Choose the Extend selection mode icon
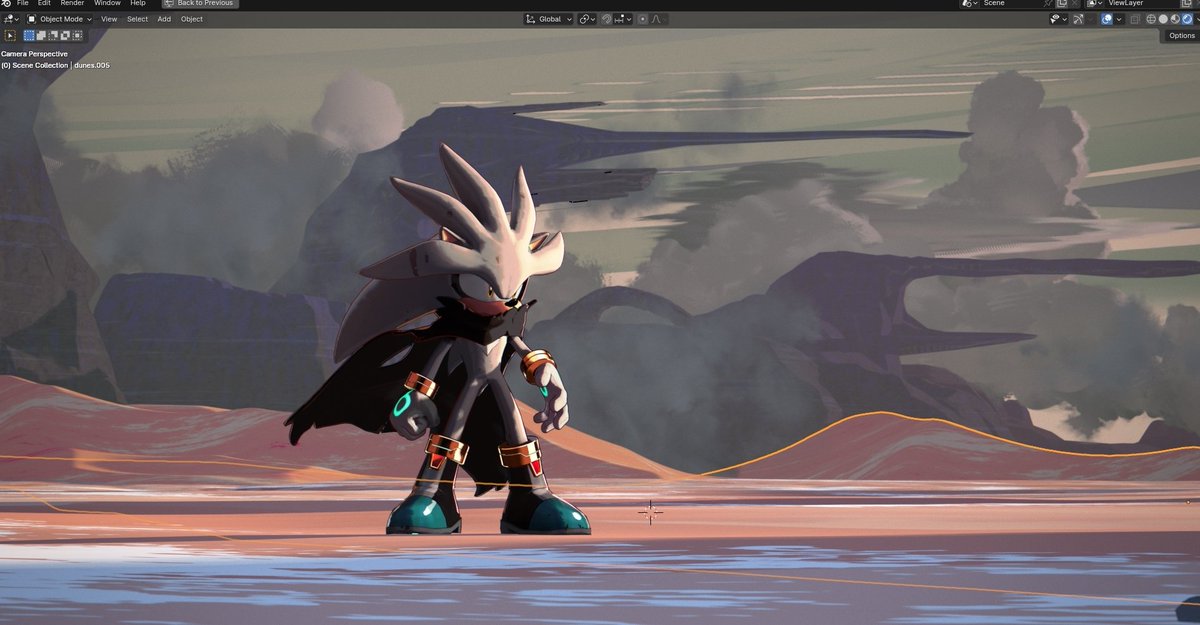Screen dimensions: 1200x625 (x=41, y=35)
